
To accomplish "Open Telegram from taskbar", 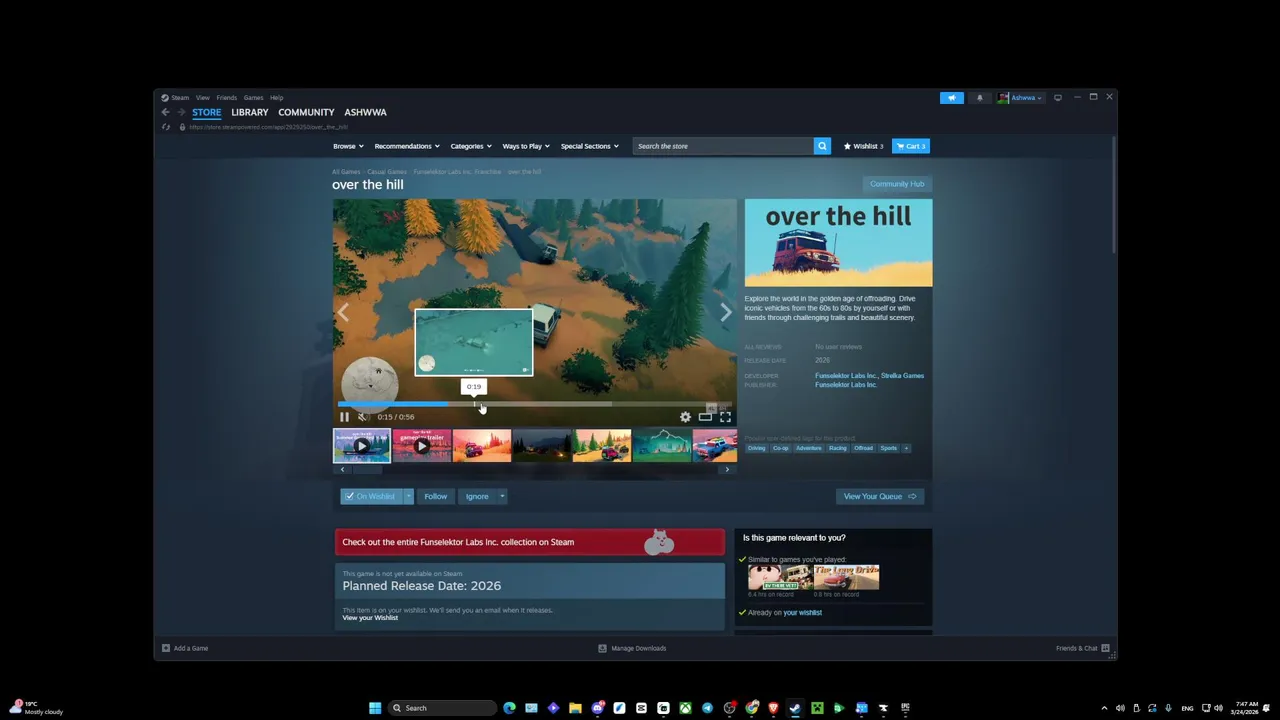I will 707,708.
